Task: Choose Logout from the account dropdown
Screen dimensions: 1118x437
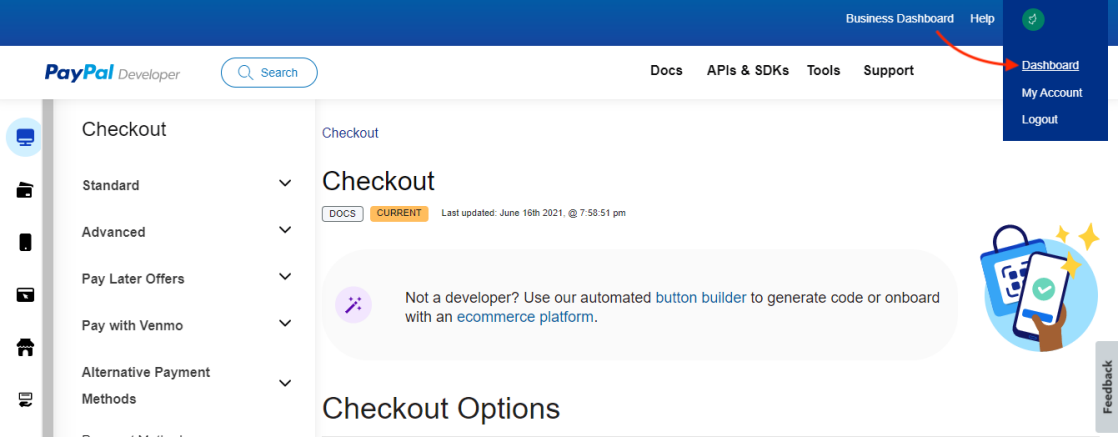Action: [1040, 120]
